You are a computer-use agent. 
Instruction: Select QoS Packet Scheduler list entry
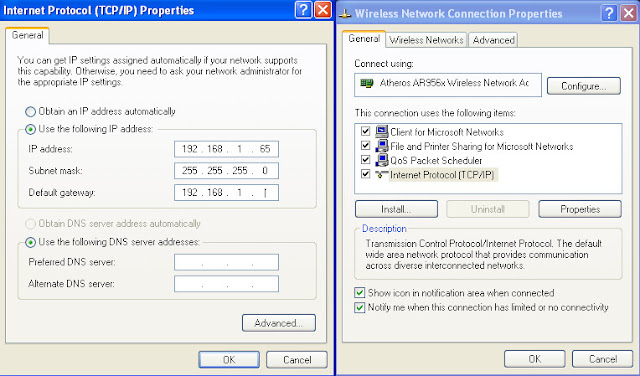436,160
